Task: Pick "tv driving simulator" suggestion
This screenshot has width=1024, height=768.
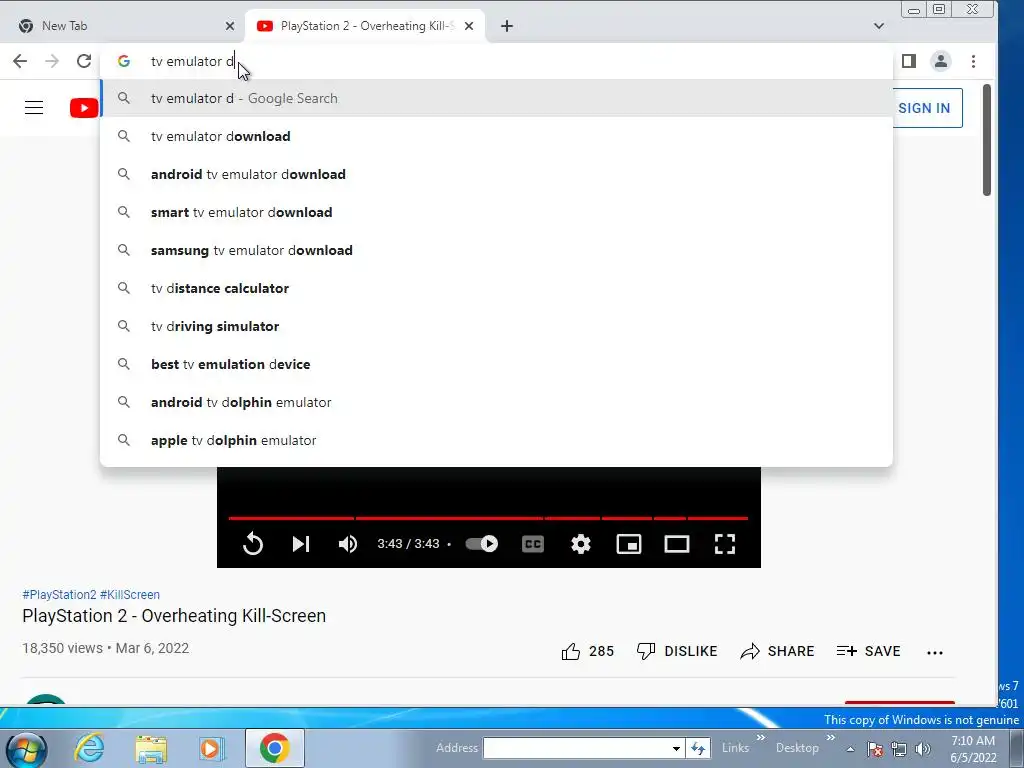Action: click(x=496, y=326)
